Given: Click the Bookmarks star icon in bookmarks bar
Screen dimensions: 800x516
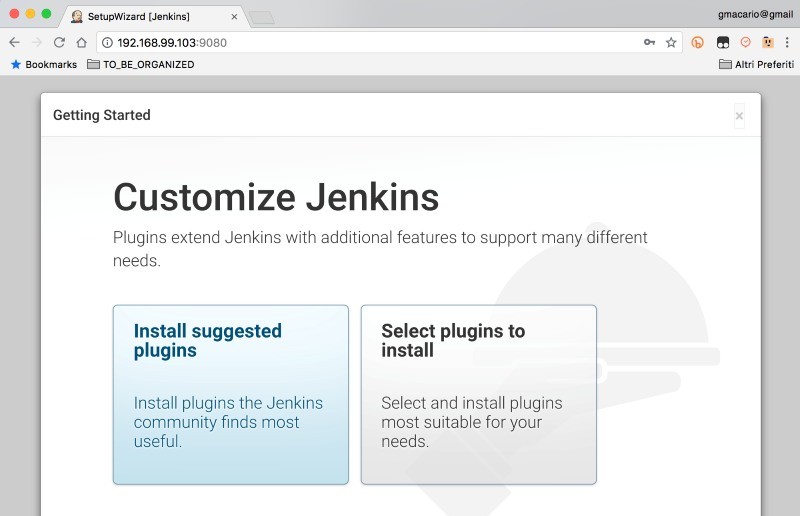Looking at the screenshot, I should [16, 64].
